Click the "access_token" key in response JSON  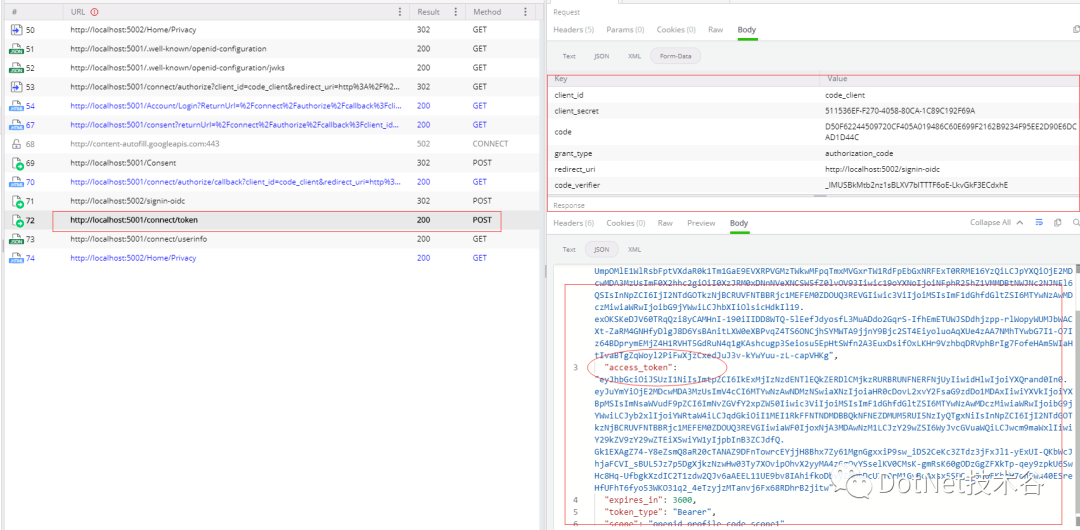click(x=636, y=367)
